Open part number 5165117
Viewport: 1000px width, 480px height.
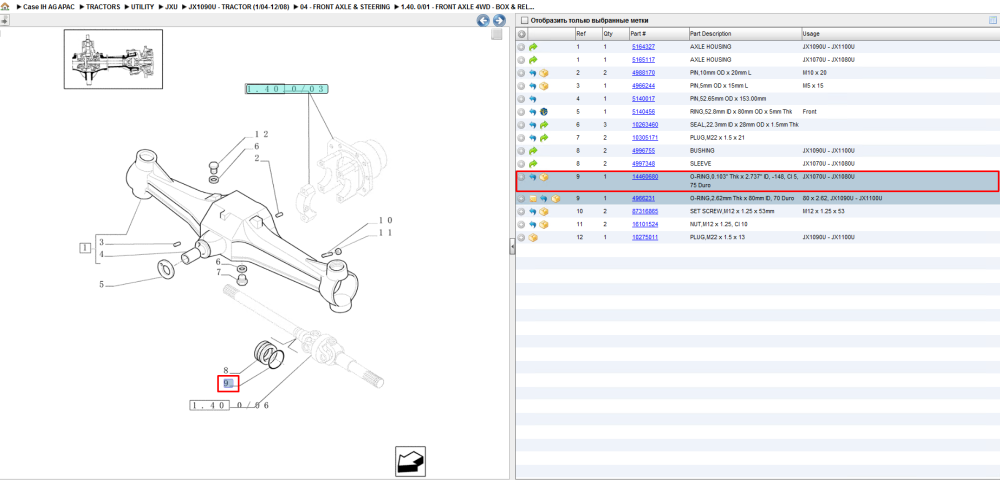pyautogui.click(x=643, y=60)
